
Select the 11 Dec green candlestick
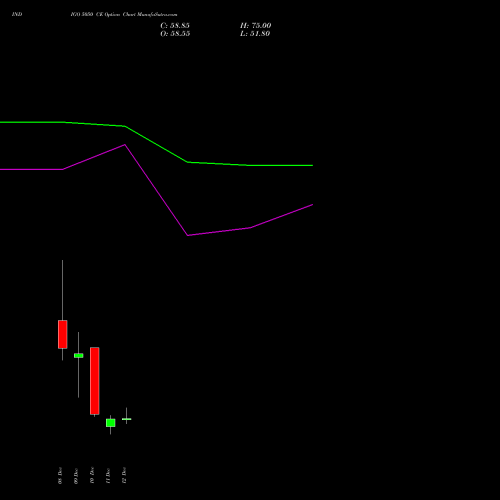111,423
